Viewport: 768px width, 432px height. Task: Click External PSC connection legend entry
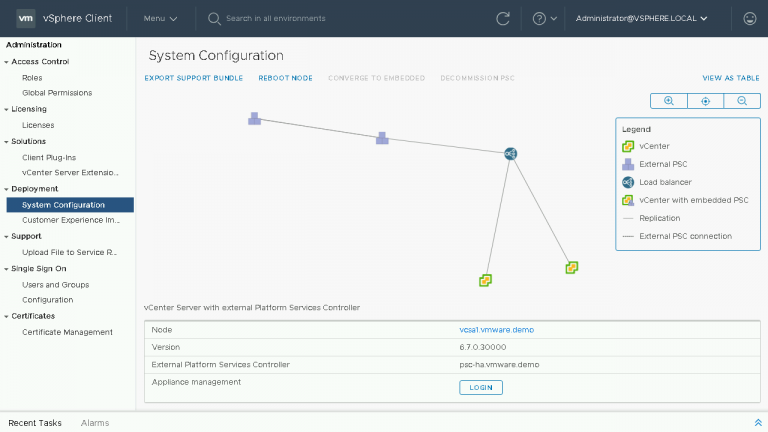685,237
